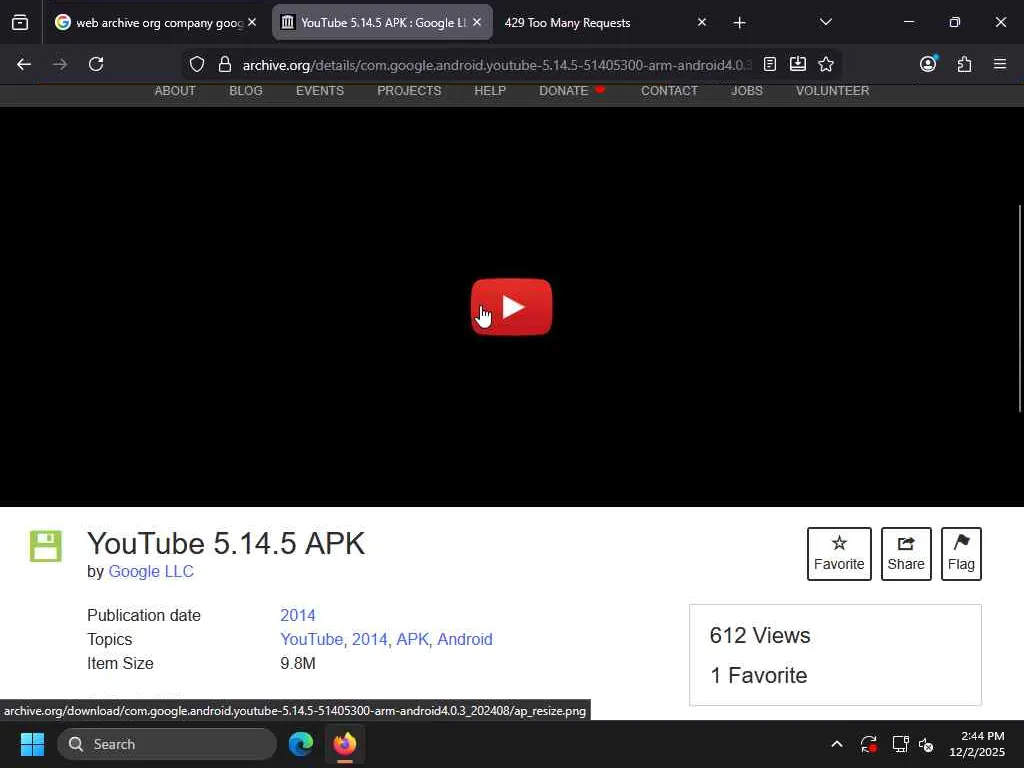Image resolution: width=1024 pixels, height=768 pixels.
Task: Click the install/save page icon in address bar
Action: 797,64
